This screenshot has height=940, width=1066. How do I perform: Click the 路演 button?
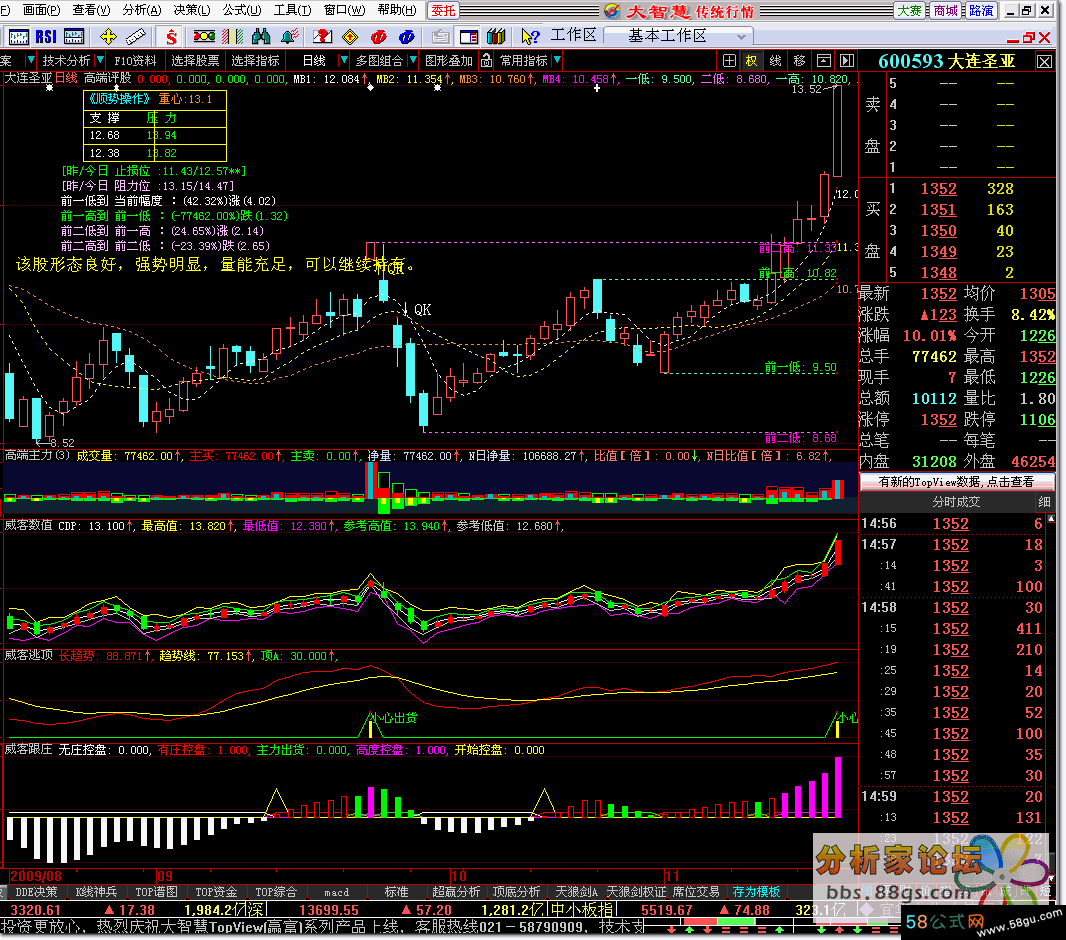[981, 11]
